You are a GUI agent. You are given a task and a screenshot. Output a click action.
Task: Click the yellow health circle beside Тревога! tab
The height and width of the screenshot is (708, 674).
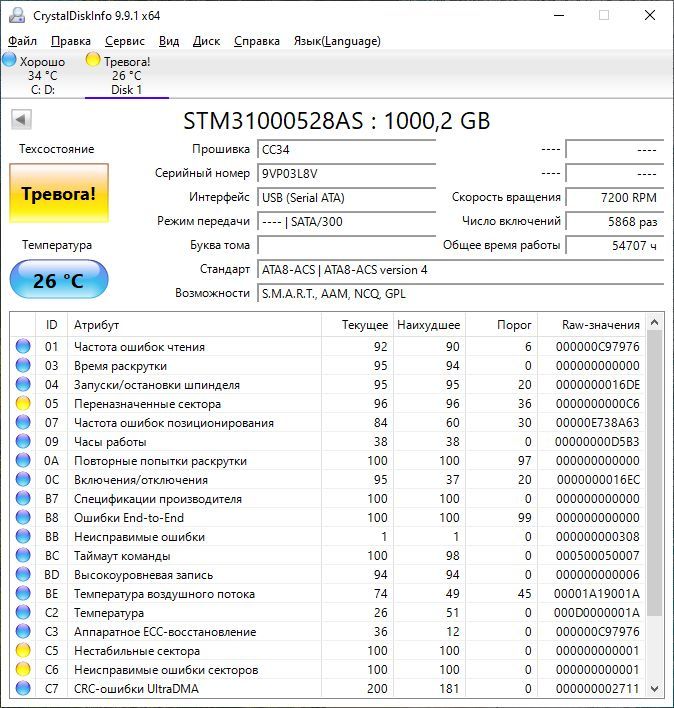[x=93, y=59]
